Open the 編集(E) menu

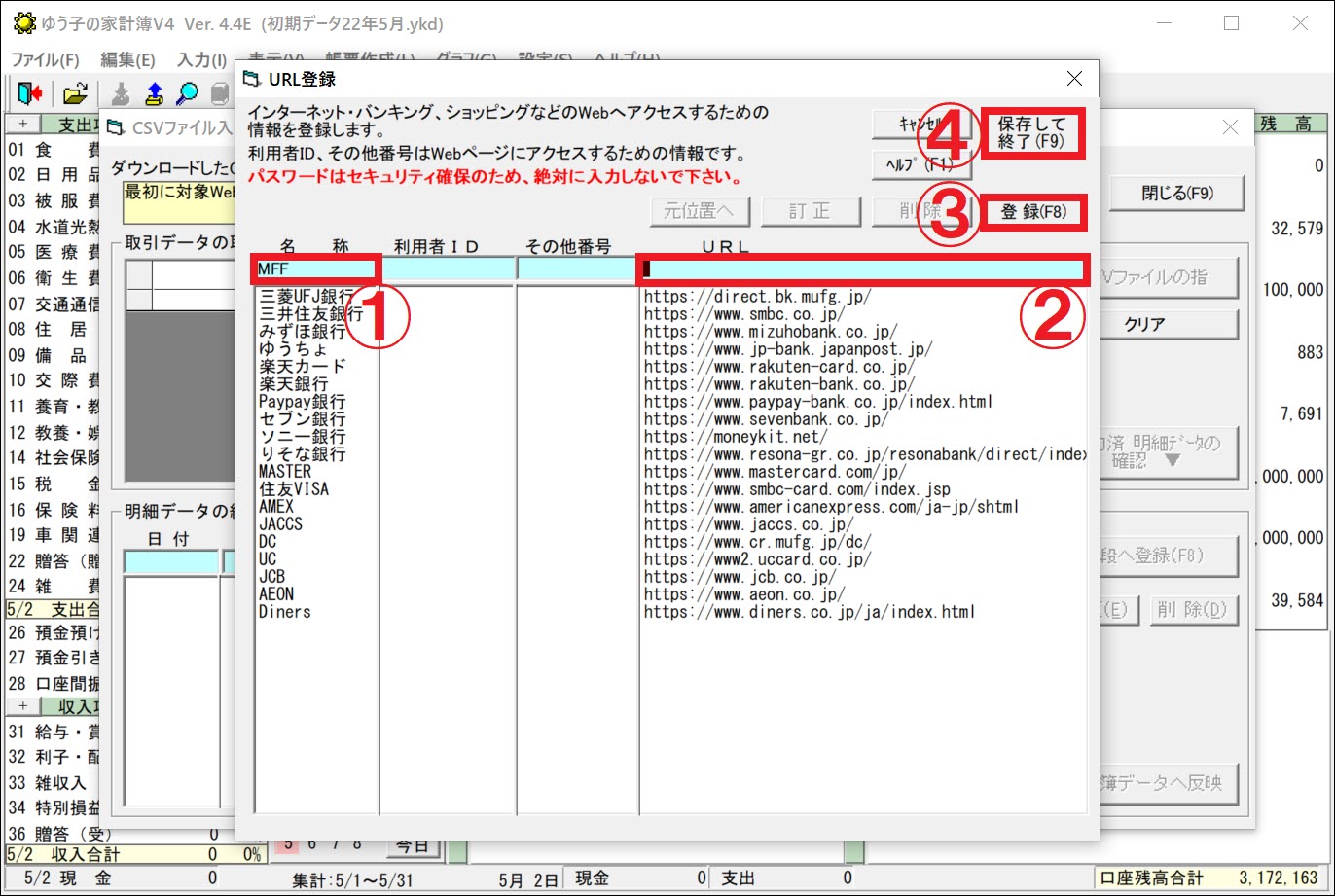pyautogui.click(x=127, y=59)
